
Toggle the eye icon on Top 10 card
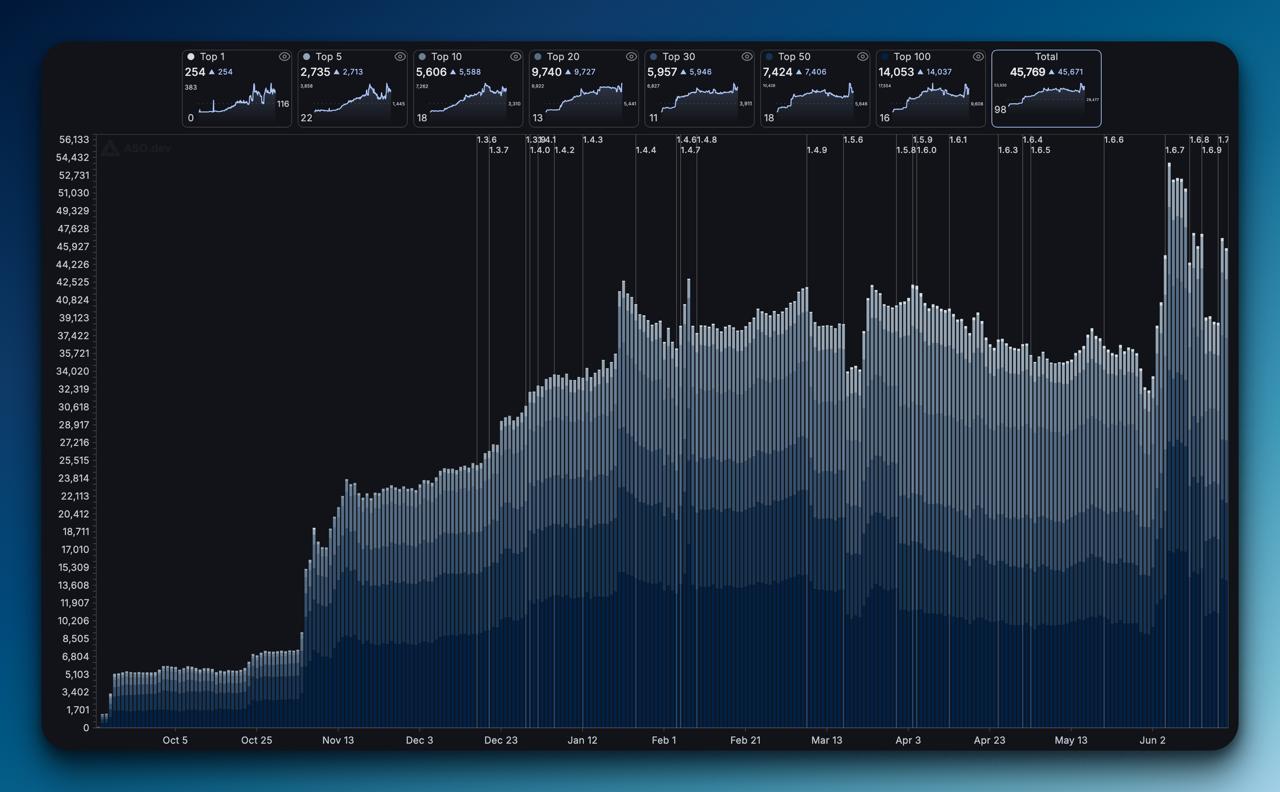516,57
